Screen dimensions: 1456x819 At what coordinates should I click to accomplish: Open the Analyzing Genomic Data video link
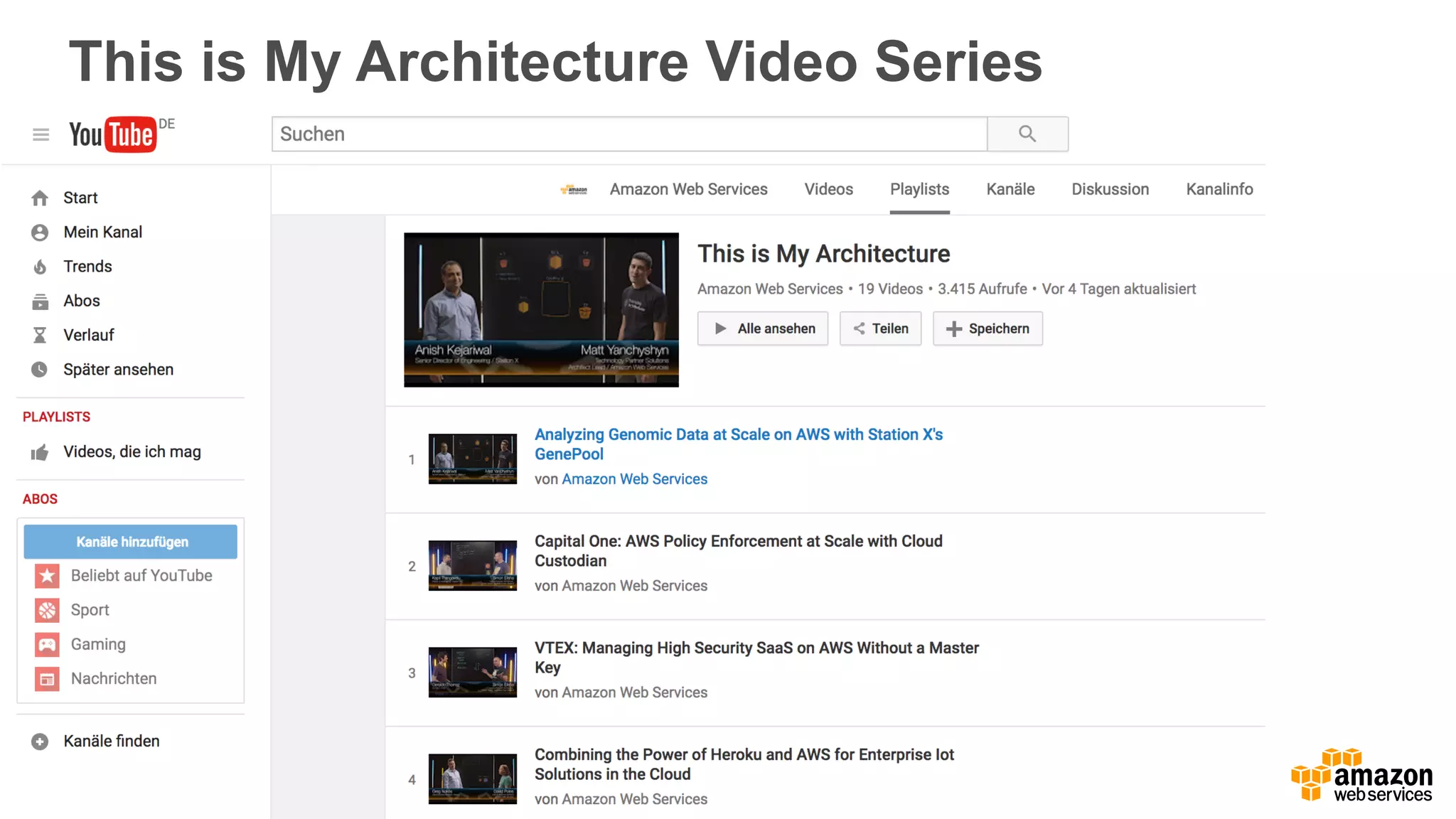(738, 444)
